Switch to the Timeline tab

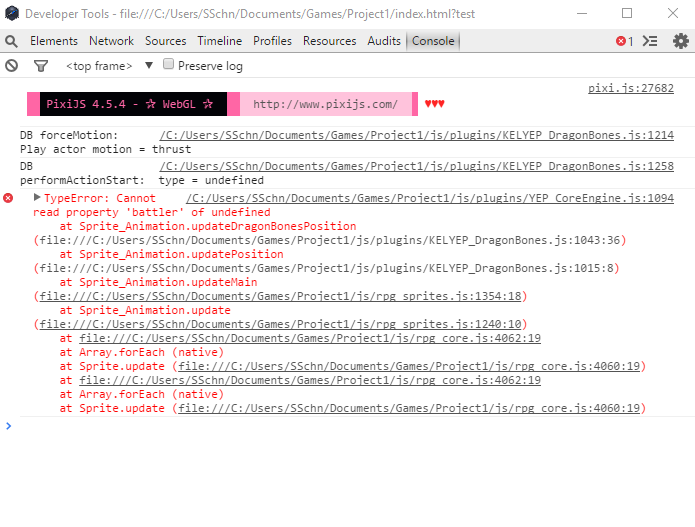220,41
